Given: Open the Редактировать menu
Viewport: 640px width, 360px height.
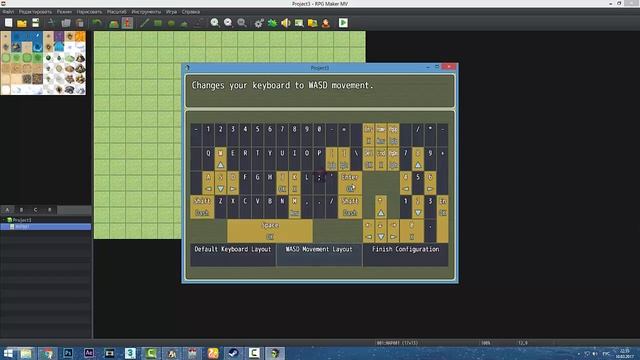Looking at the screenshot, I should point(36,12).
